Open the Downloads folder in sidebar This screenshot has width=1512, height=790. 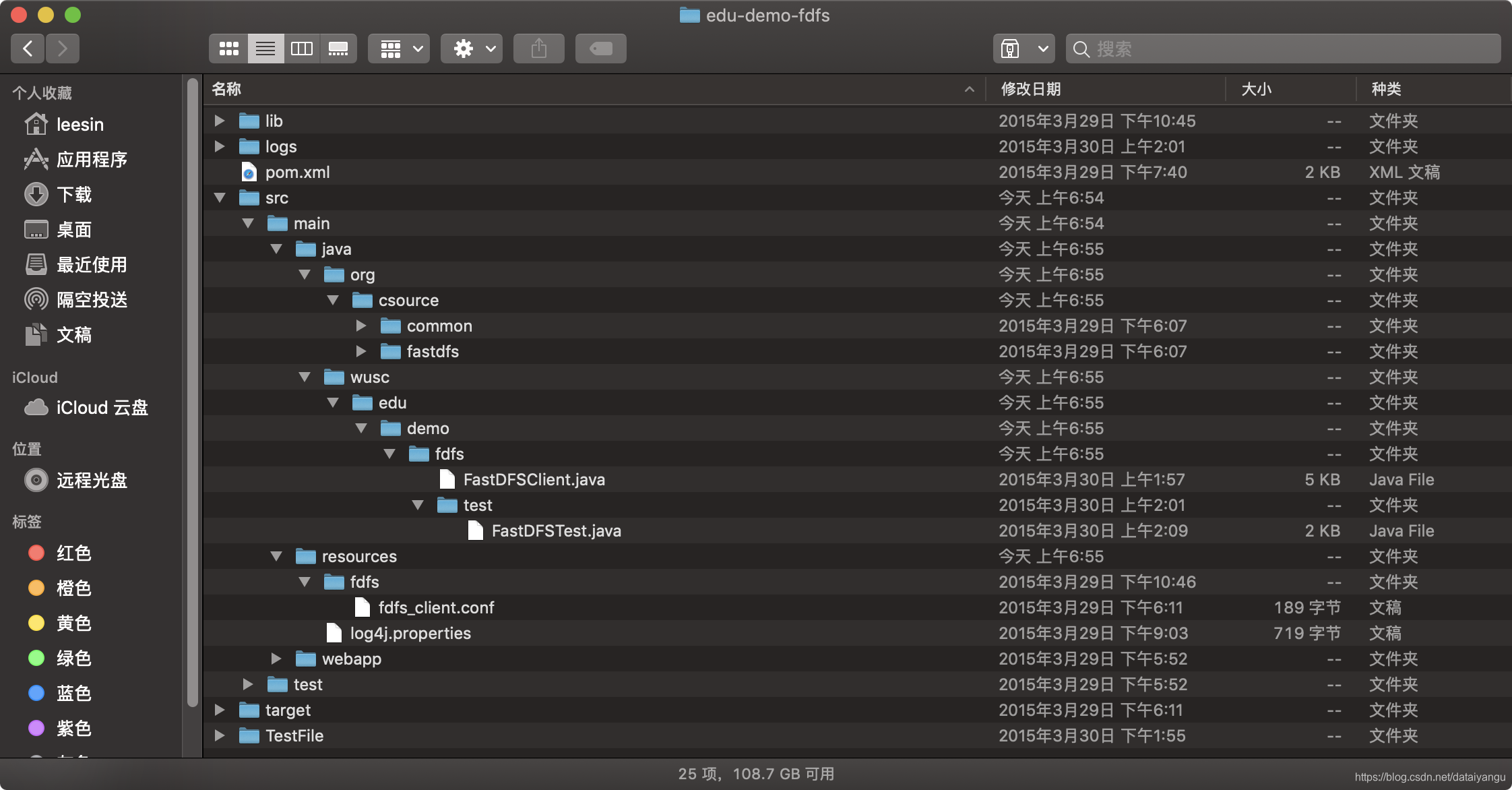coord(74,195)
